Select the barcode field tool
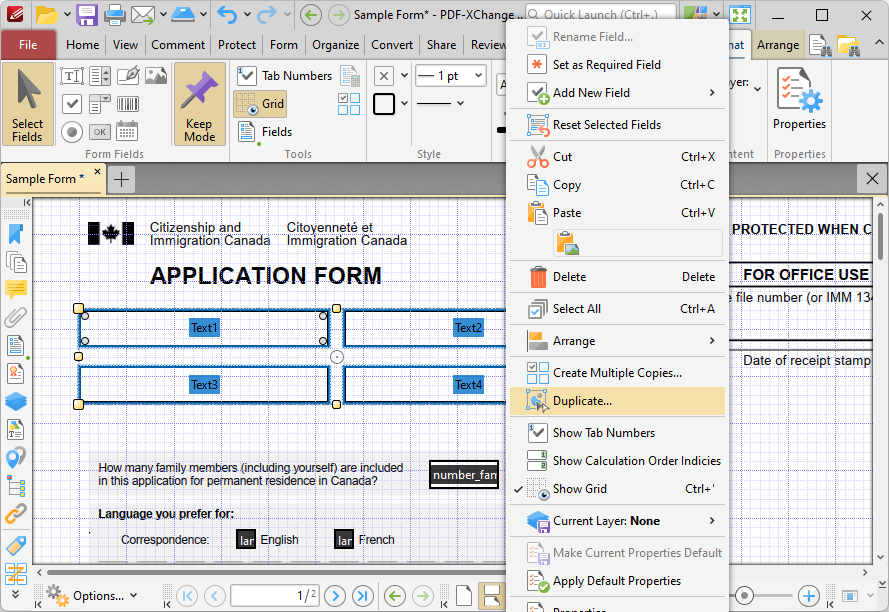The height and width of the screenshot is (612, 889). [128, 104]
